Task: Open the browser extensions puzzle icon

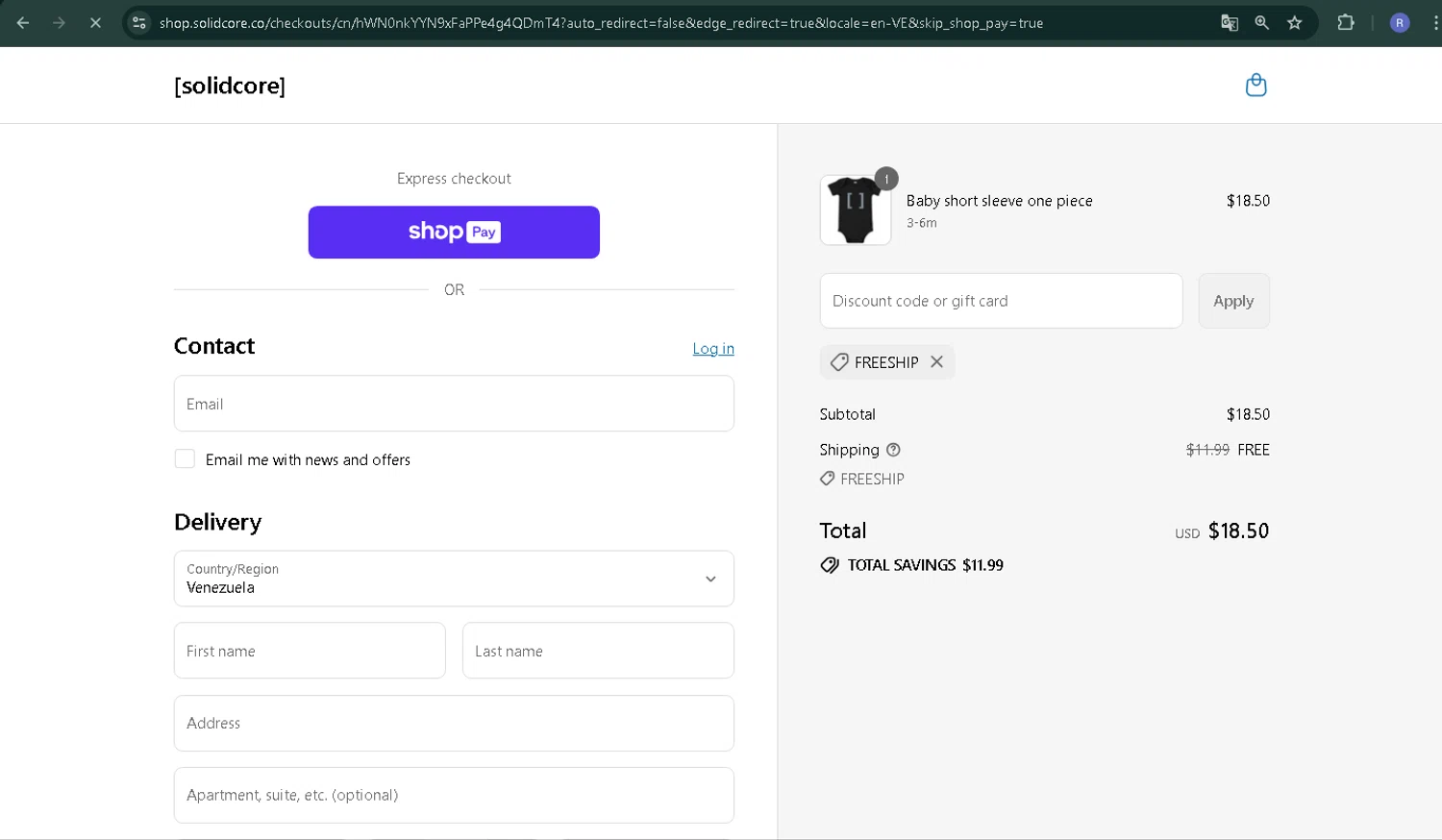Action: (1346, 23)
